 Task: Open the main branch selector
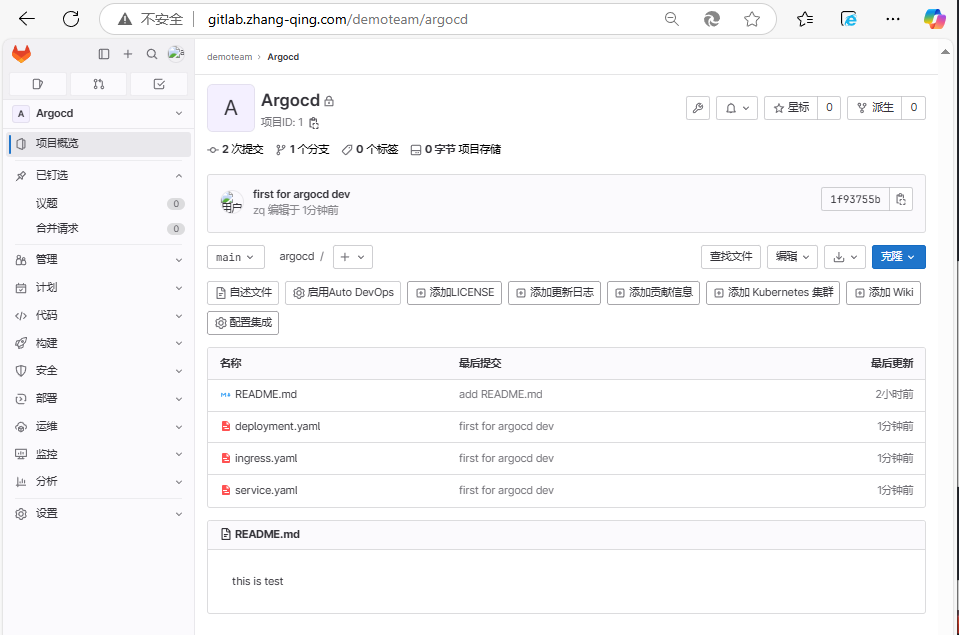pos(235,257)
